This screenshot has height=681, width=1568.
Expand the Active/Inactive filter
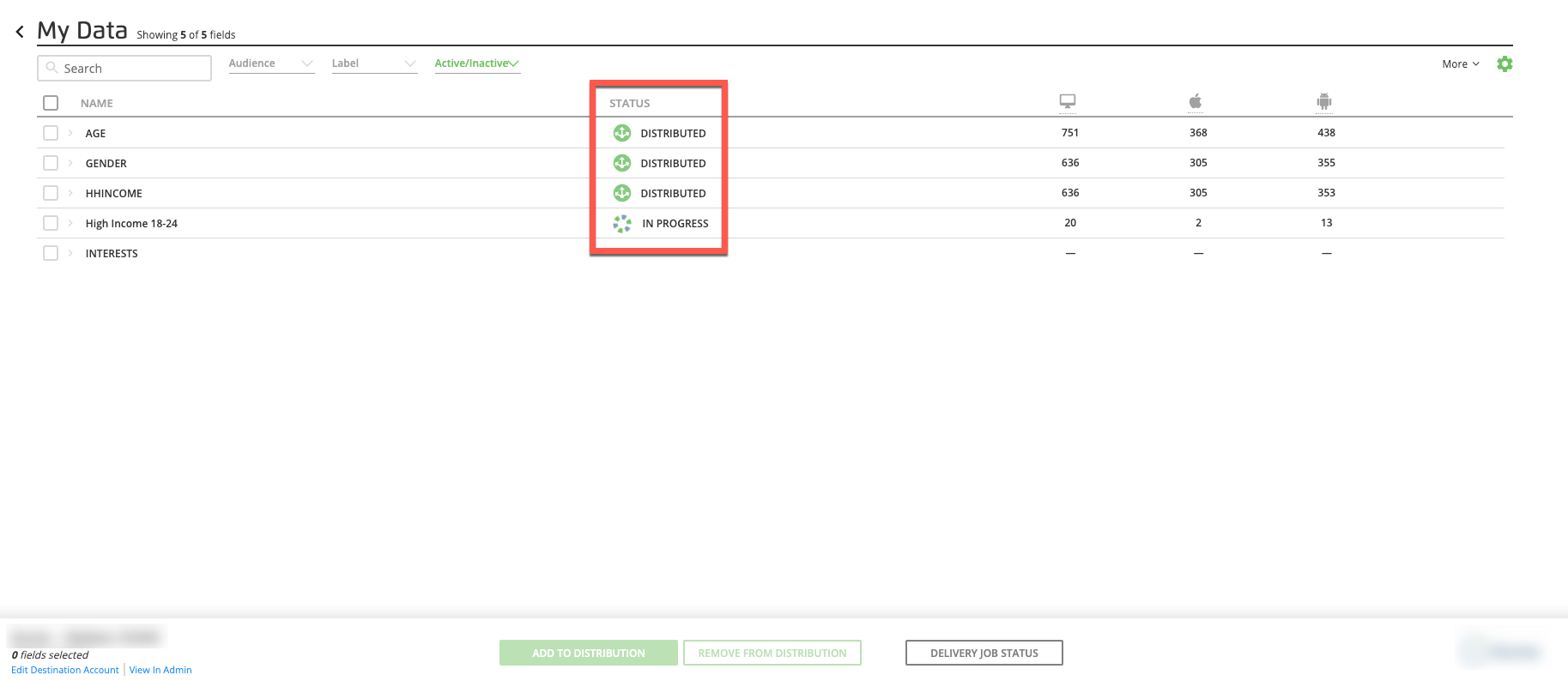pos(476,63)
